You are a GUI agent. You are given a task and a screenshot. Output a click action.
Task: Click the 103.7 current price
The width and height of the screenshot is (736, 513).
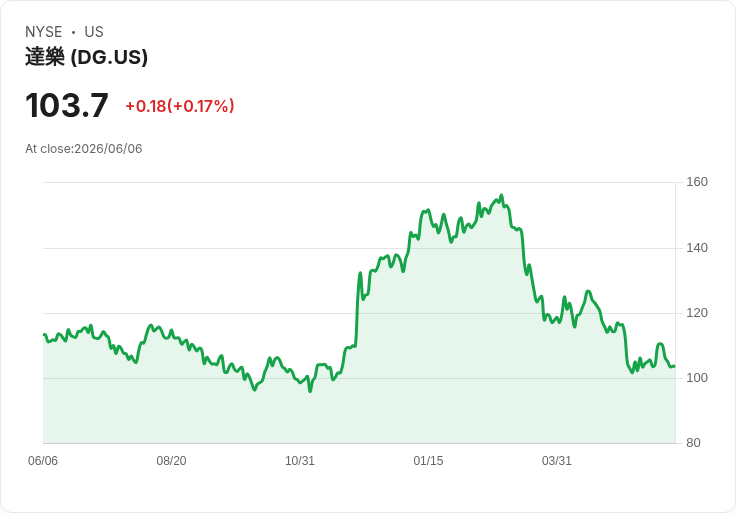[67, 105]
